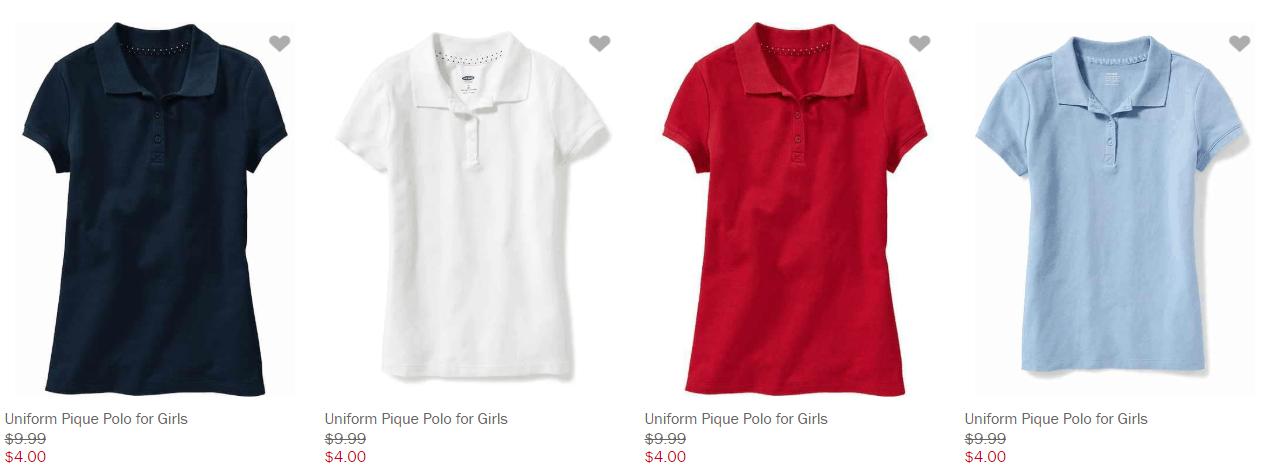Screen dimensions: 1266x469
Task: Favorite the white polo with its heart icon
Action: pyautogui.click(x=600, y=43)
